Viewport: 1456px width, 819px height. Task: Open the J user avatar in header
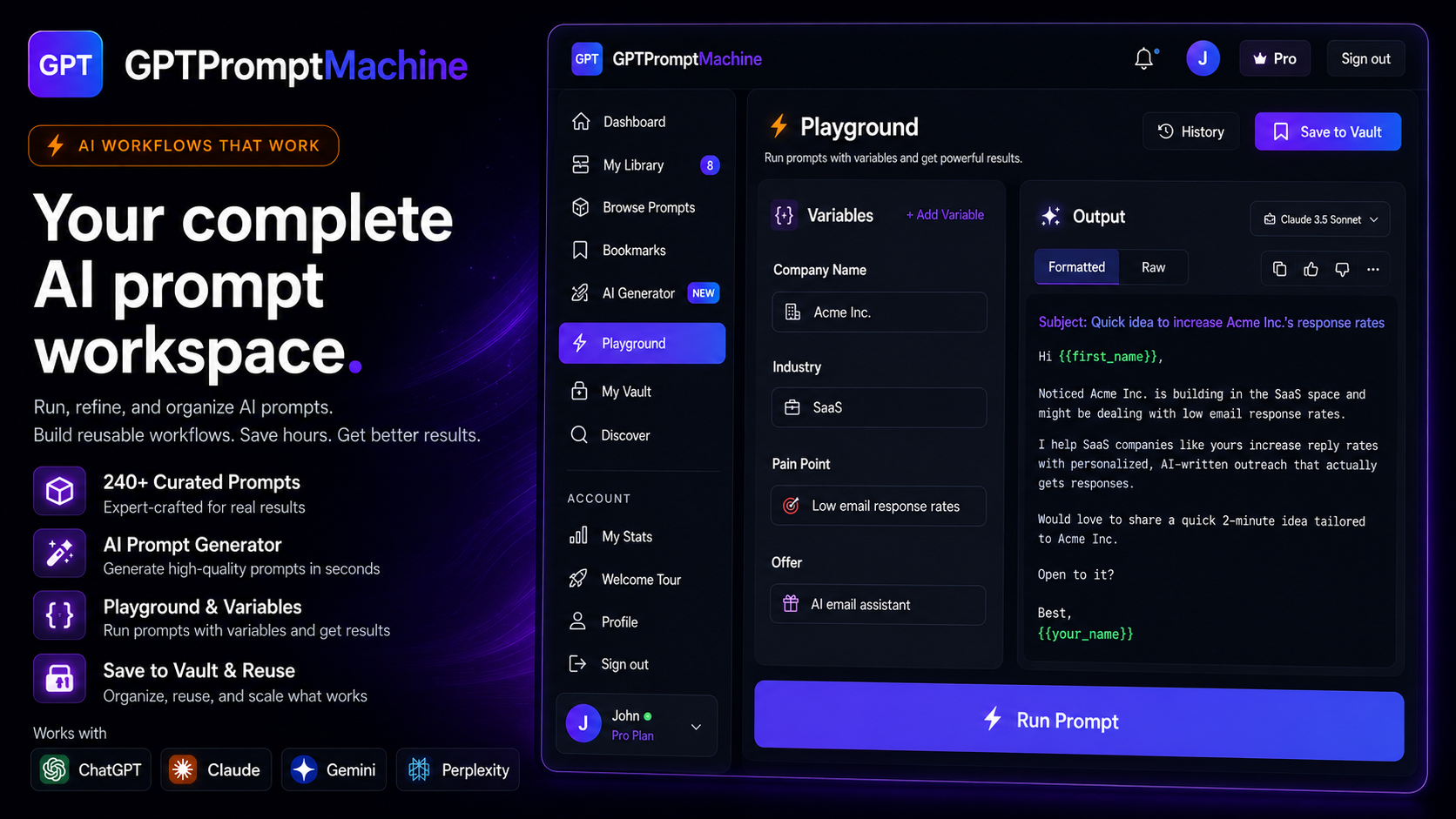pos(1203,58)
